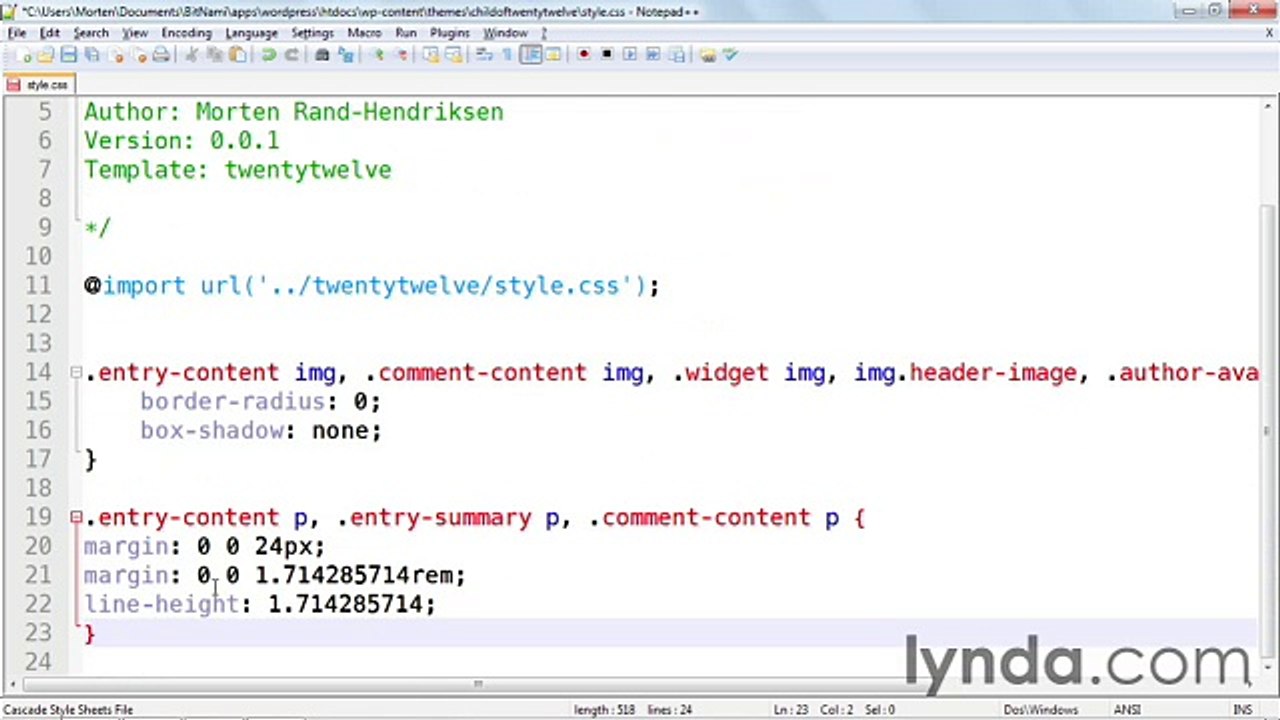
Task: Open the File menu
Action: 17,33
